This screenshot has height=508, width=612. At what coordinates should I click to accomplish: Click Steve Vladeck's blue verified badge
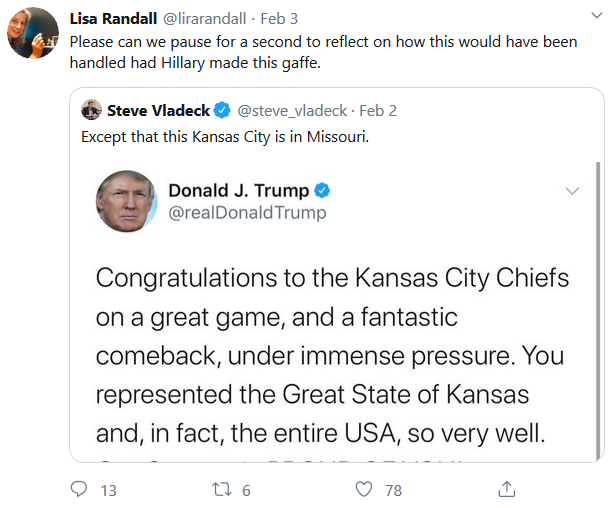pyautogui.click(x=223, y=110)
